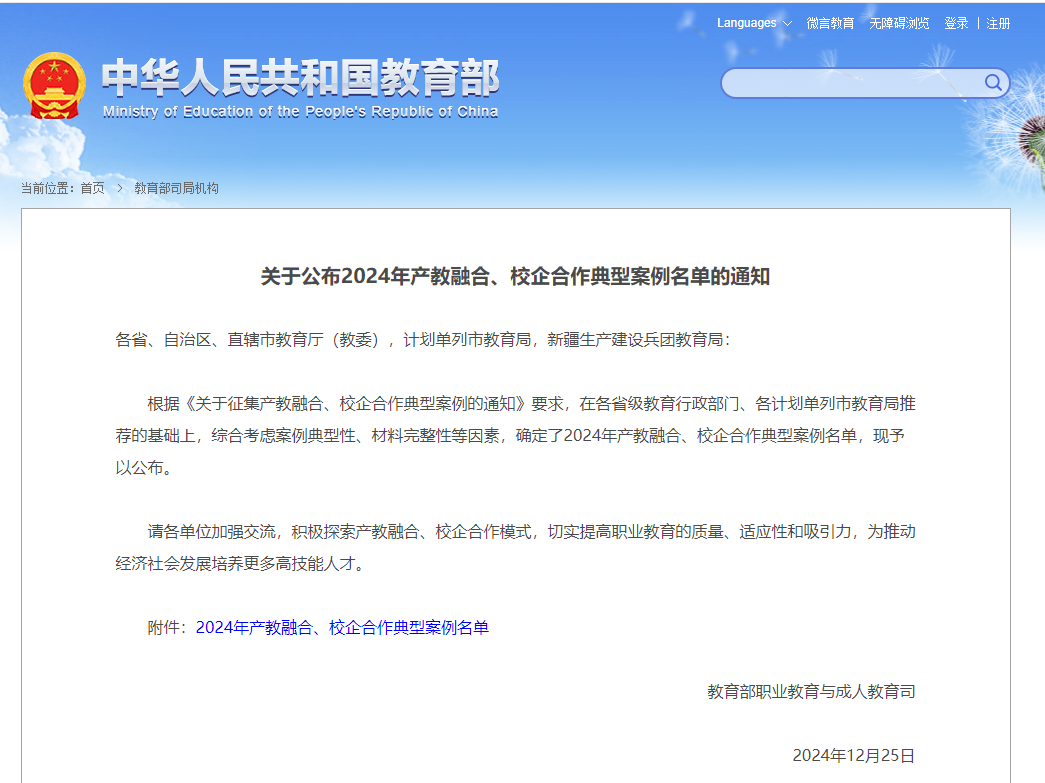This screenshot has width=1045, height=783.
Task: Open 教育部司局机构 breadcrumb link
Action: pyautogui.click(x=176, y=188)
